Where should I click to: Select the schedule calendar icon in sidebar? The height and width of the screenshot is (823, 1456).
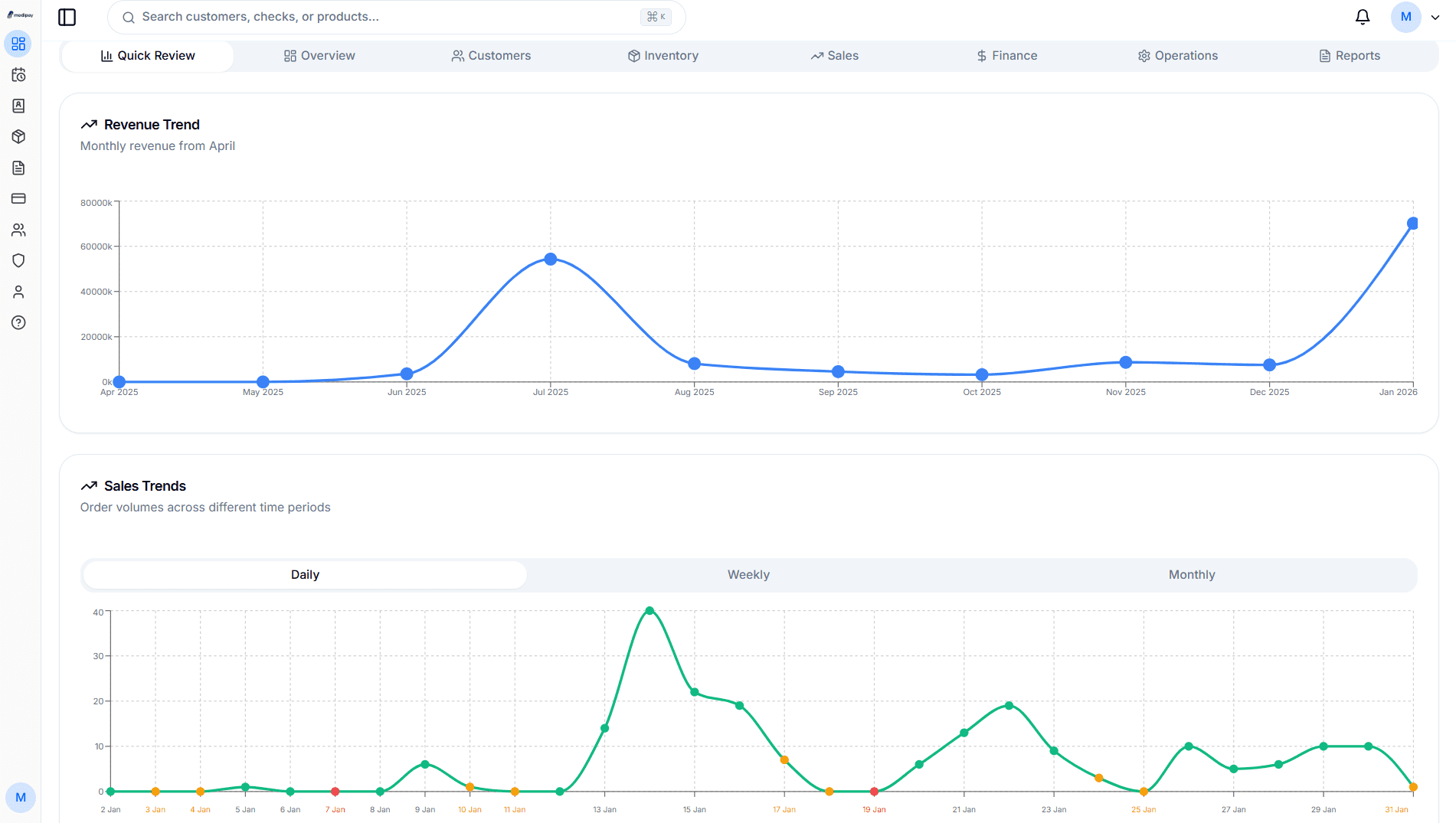[x=18, y=75]
